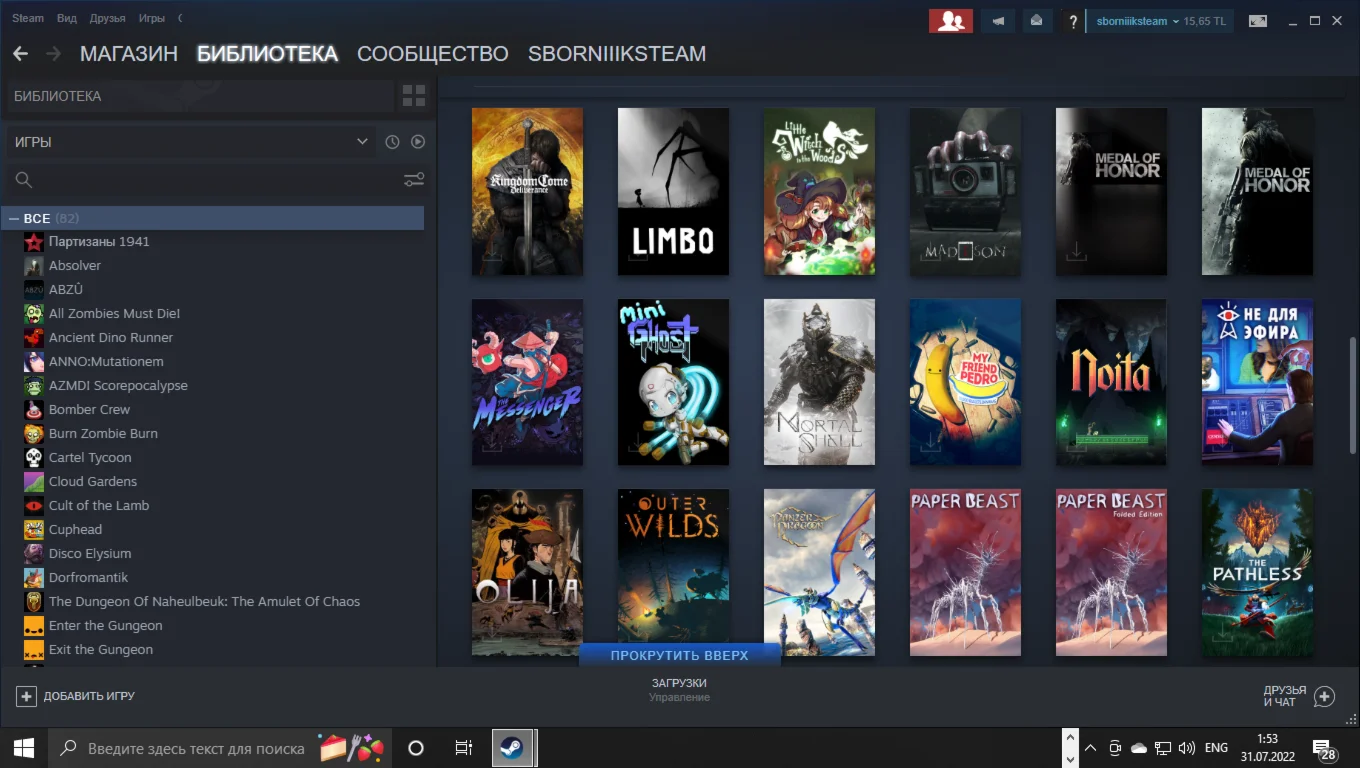Click the megaphone announcements icon
The image size is (1360, 768).
pyautogui.click(x=998, y=21)
